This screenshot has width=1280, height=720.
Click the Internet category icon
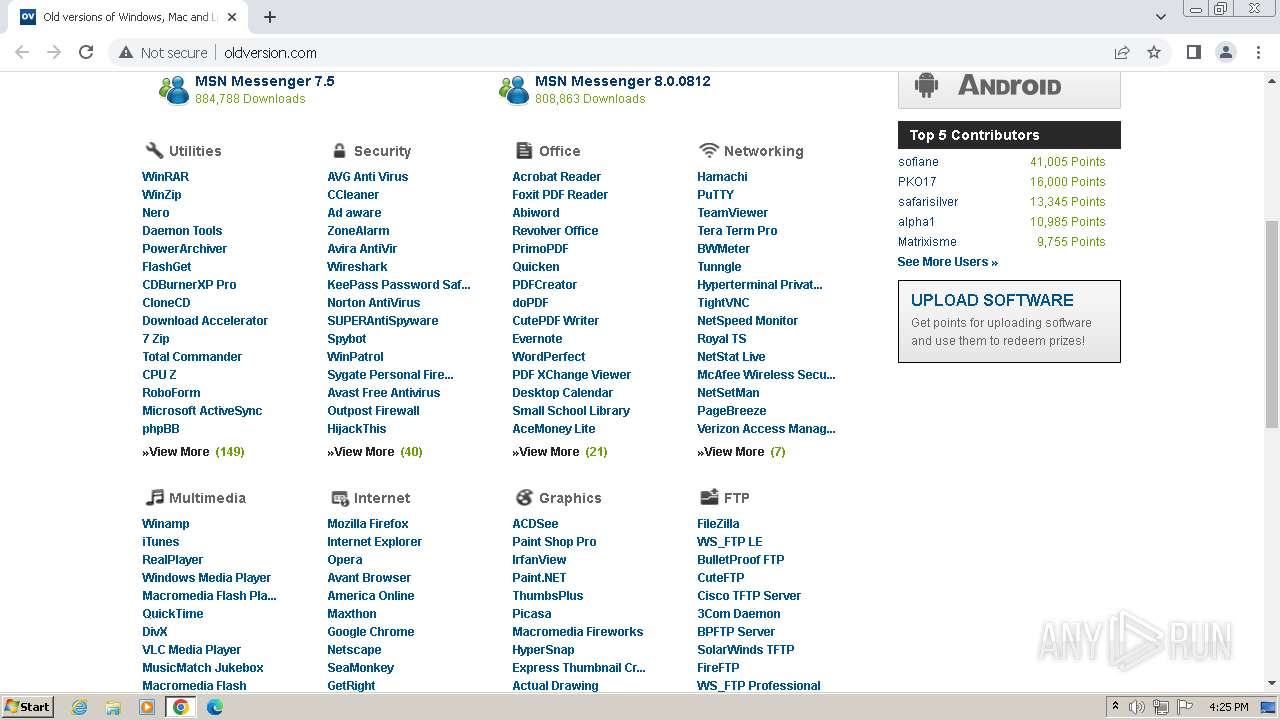339,497
